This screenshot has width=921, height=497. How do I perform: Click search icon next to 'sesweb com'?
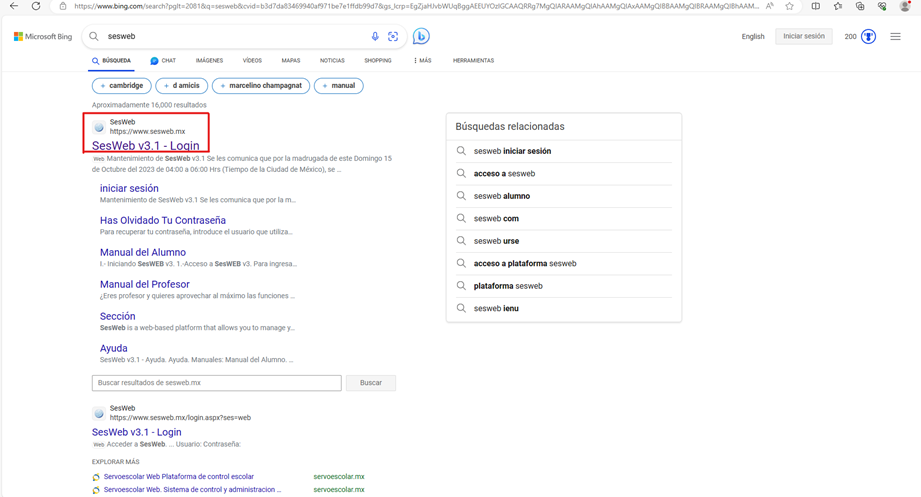pos(462,218)
